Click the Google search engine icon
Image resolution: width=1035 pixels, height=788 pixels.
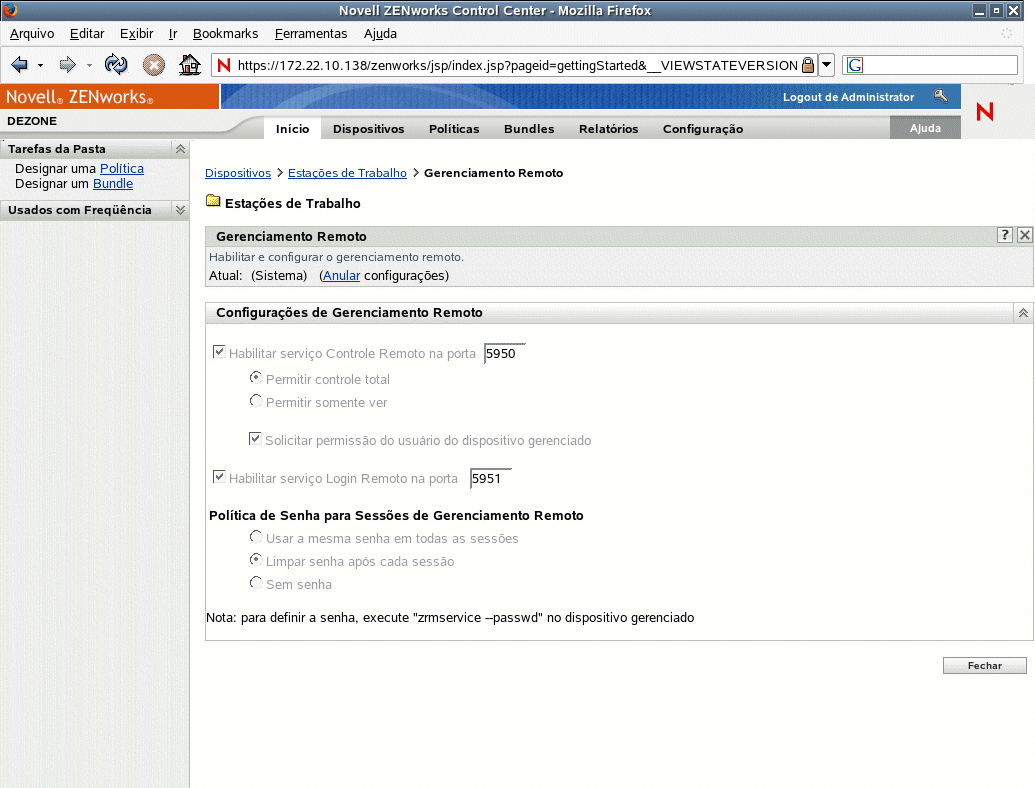[855, 65]
